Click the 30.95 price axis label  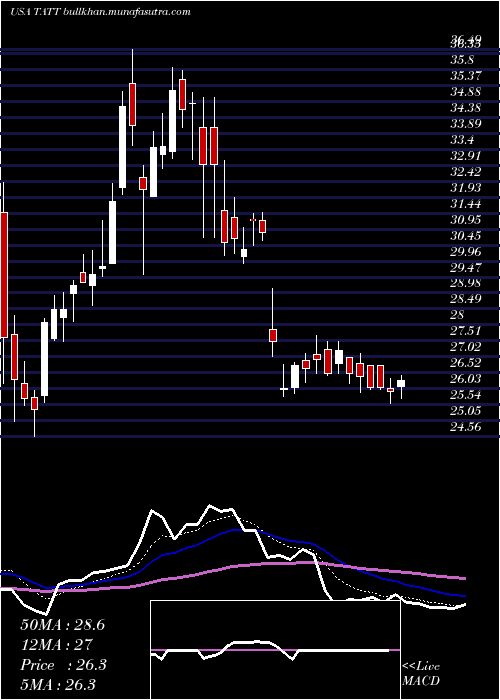click(465, 220)
